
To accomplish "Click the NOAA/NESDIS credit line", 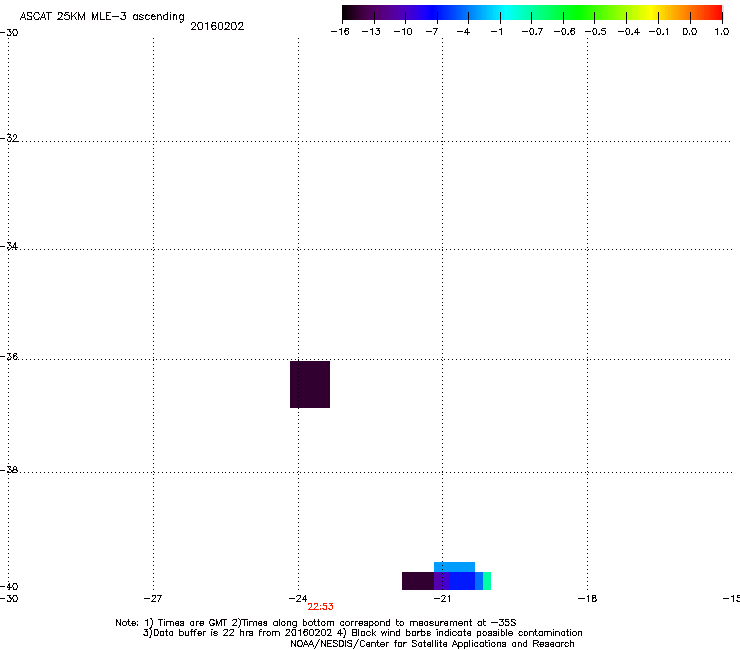I will pyautogui.click(x=432, y=644).
